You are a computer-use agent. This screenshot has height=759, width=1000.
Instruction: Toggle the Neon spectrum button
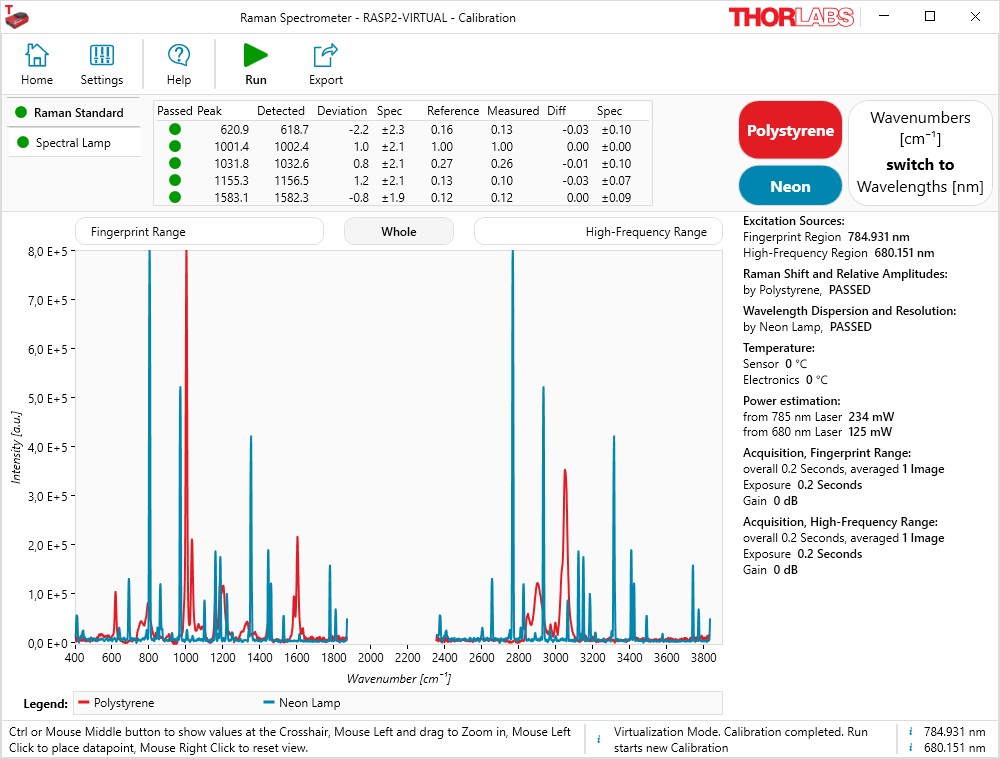790,186
